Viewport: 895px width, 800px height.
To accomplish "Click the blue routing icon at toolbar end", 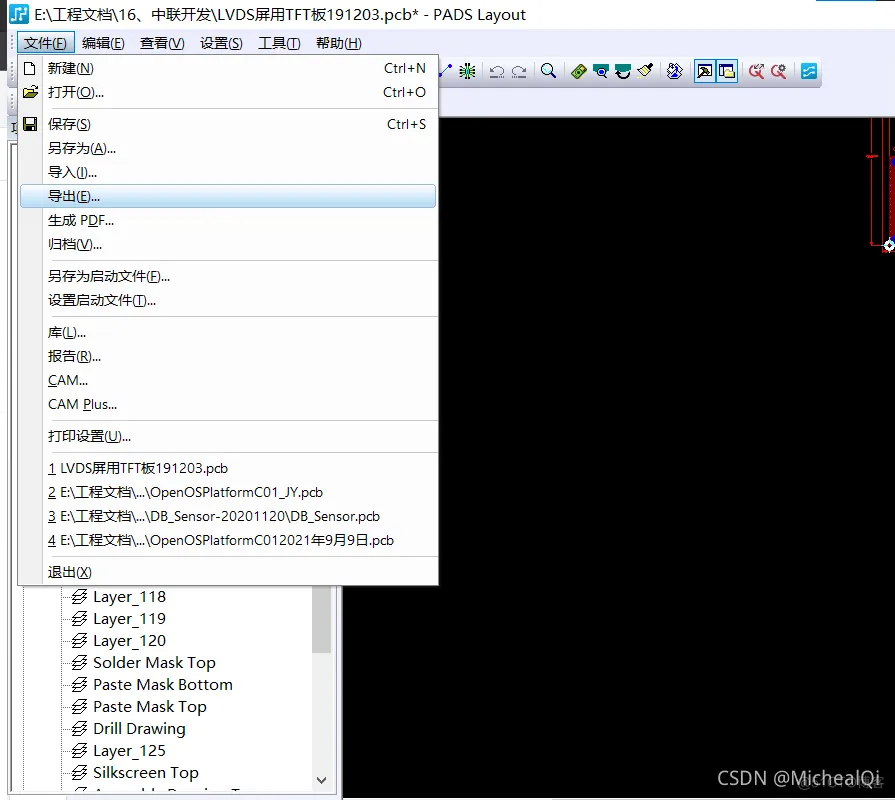I will [809, 71].
